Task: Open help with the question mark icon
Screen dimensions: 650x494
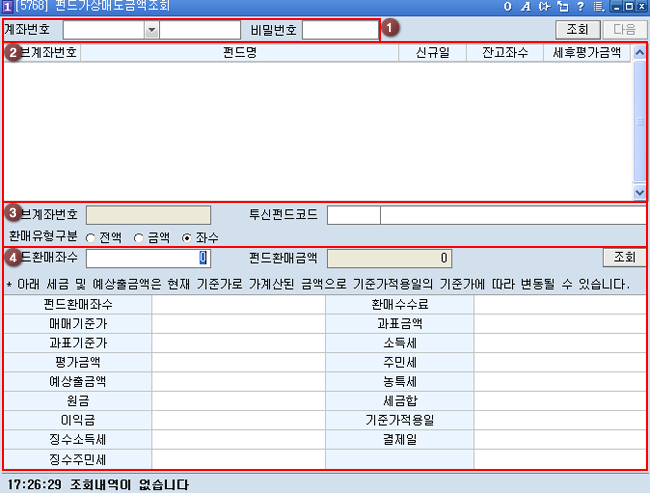Action: tap(579, 7)
